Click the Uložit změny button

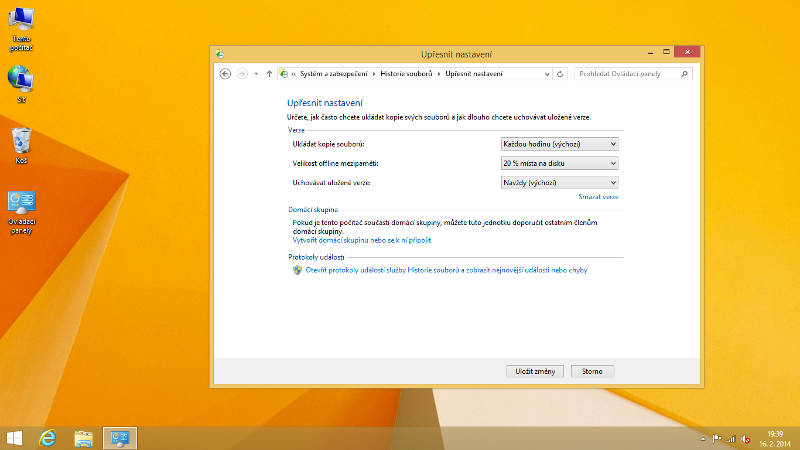coord(535,371)
